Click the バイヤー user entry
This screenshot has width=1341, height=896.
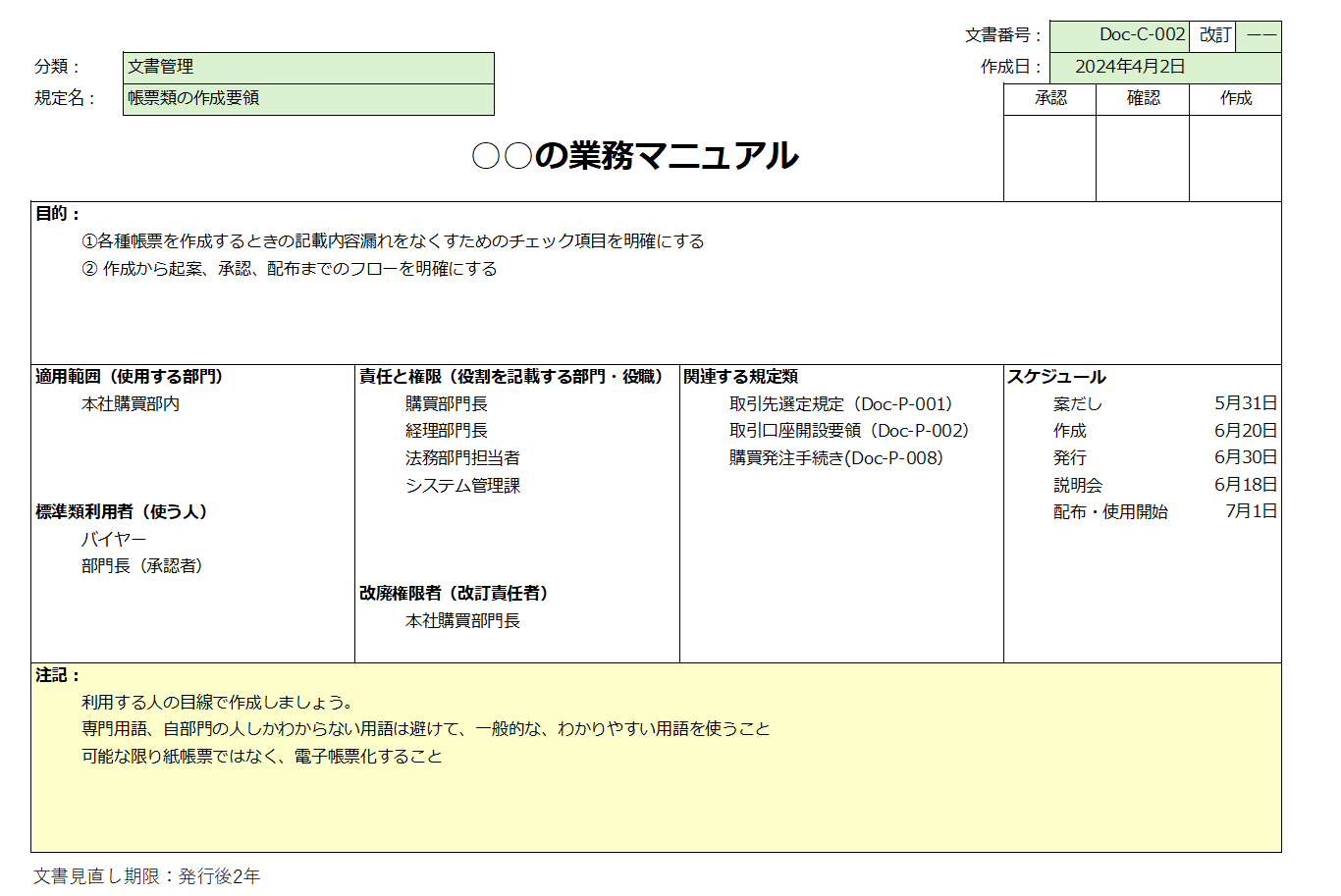coord(114,540)
